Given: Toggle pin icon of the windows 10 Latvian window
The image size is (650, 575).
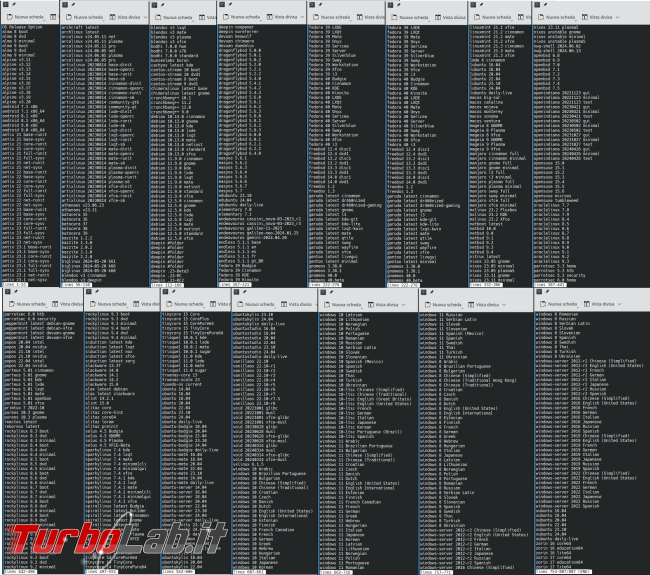Looking at the screenshot, I should [332, 292].
